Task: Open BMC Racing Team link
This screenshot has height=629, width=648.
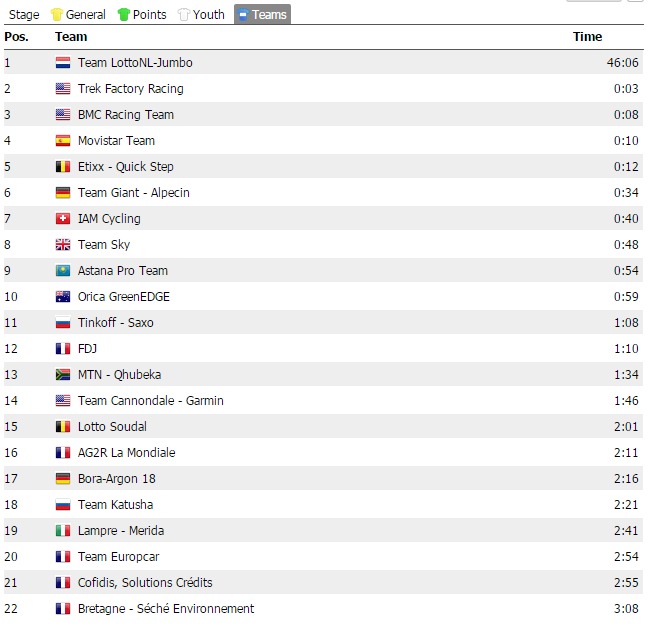Action: click(x=126, y=115)
